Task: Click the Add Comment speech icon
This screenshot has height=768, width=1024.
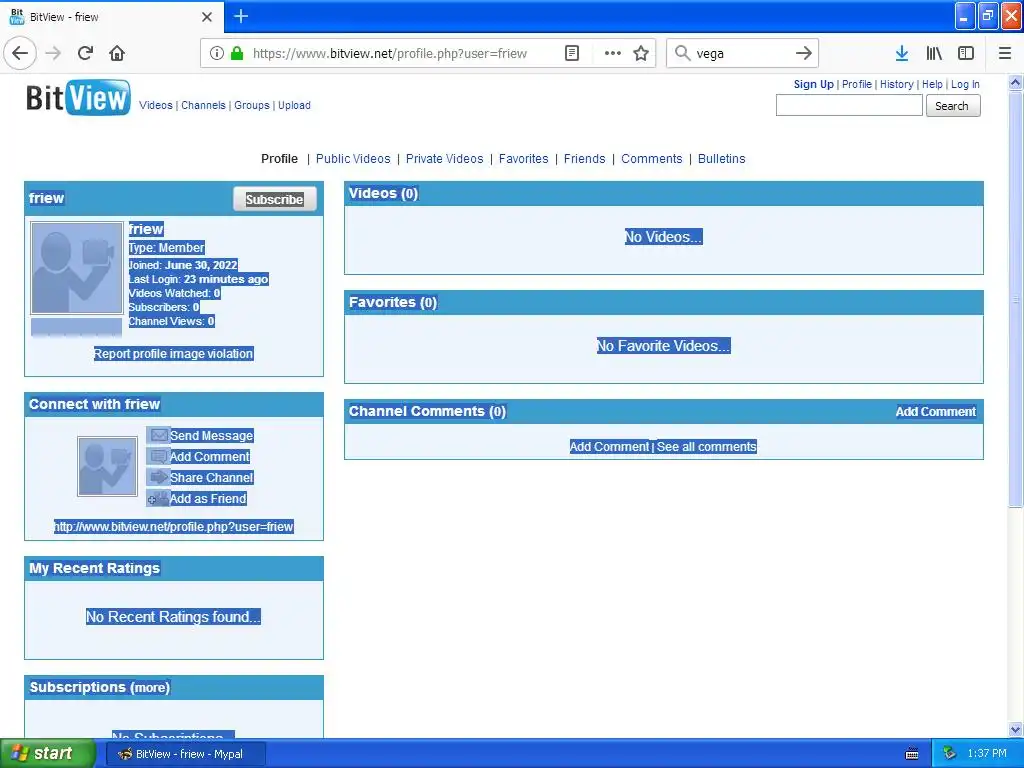Action: tap(159, 456)
